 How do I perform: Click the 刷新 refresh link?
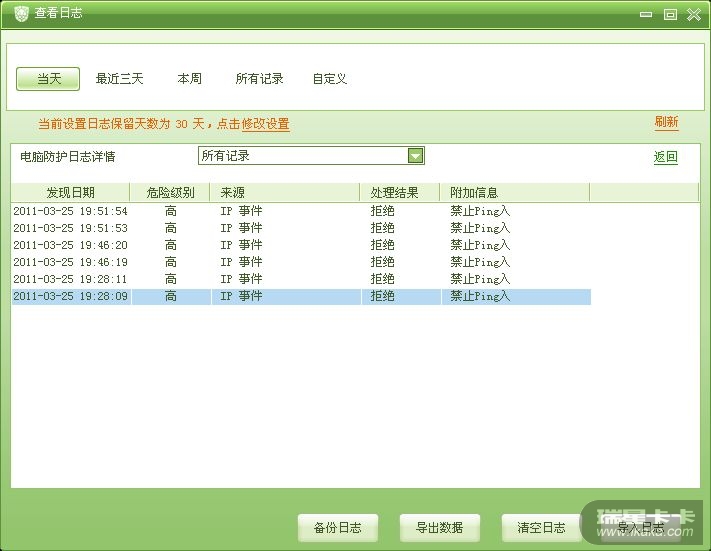coord(666,122)
